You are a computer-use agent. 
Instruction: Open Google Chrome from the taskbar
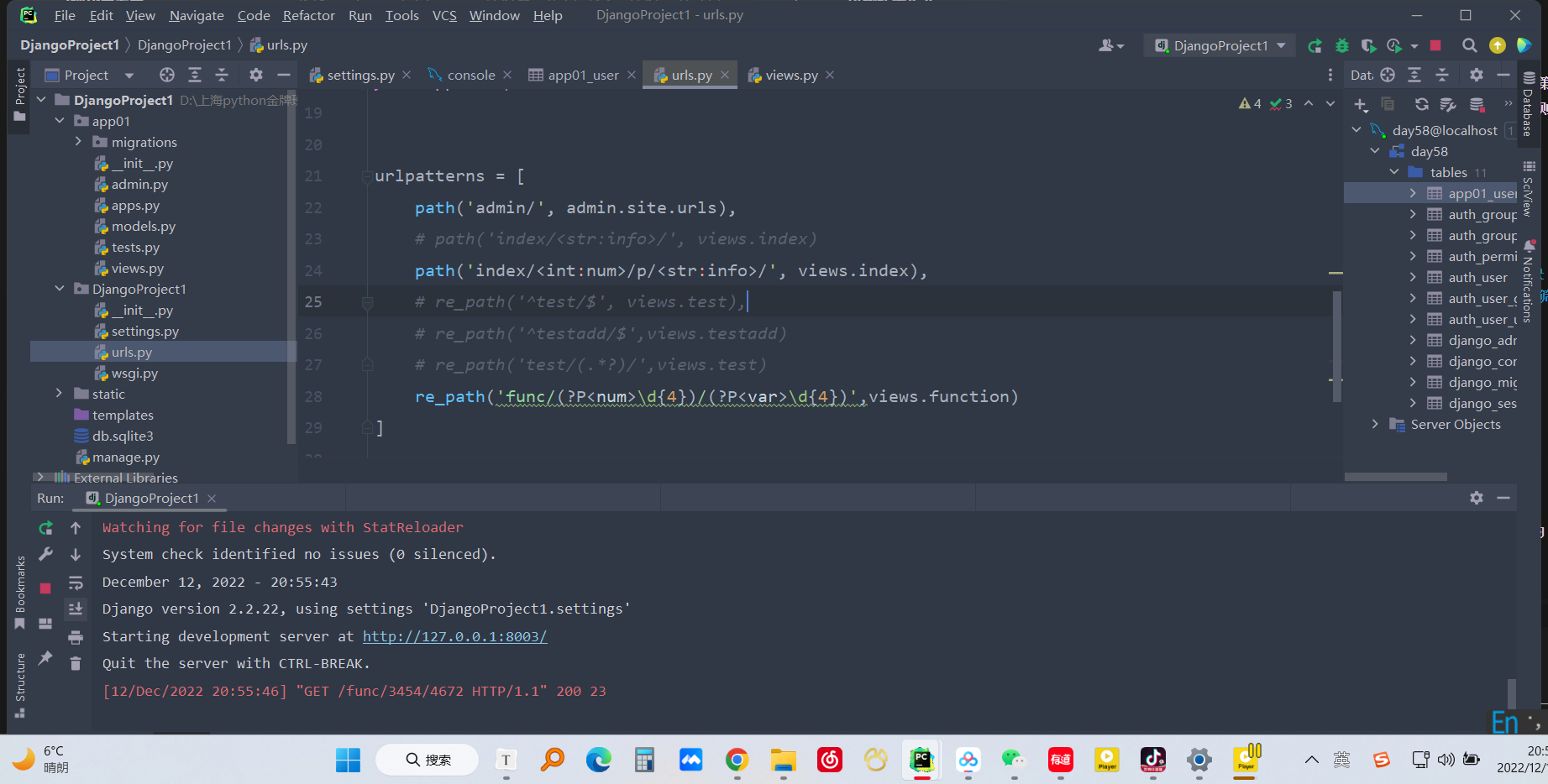click(x=737, y=760)
